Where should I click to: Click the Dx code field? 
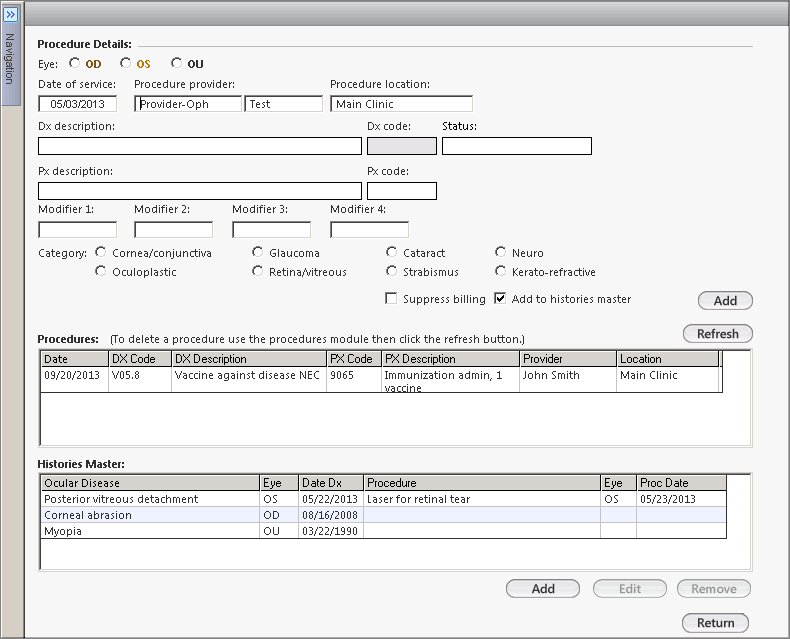pyautogui.click(x=402, y=146)
